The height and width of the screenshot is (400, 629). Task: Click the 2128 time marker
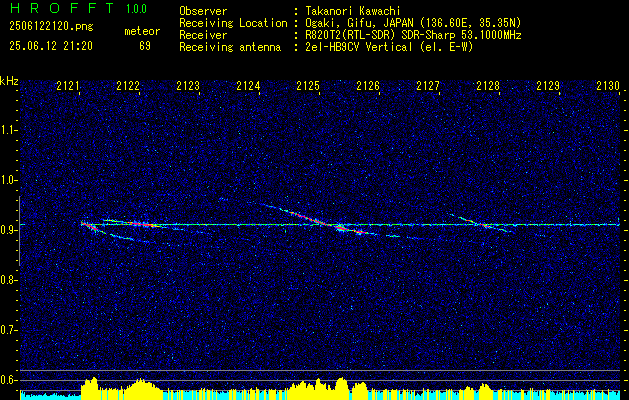[x=488, y=86]
